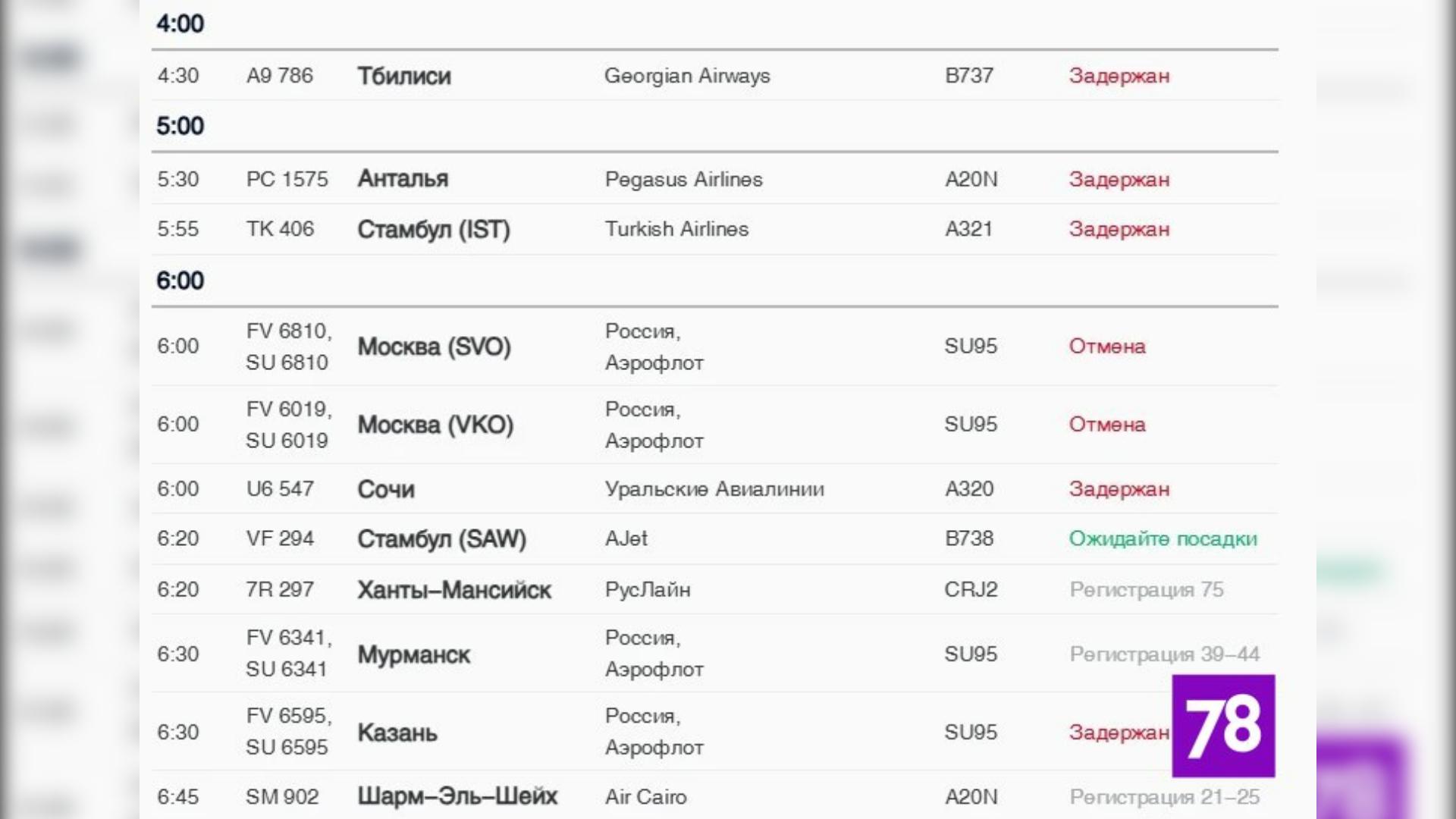Click the Turkish Airlines airline name
The height and width of the screenshot is (819, 1456).
coord(676,229)
